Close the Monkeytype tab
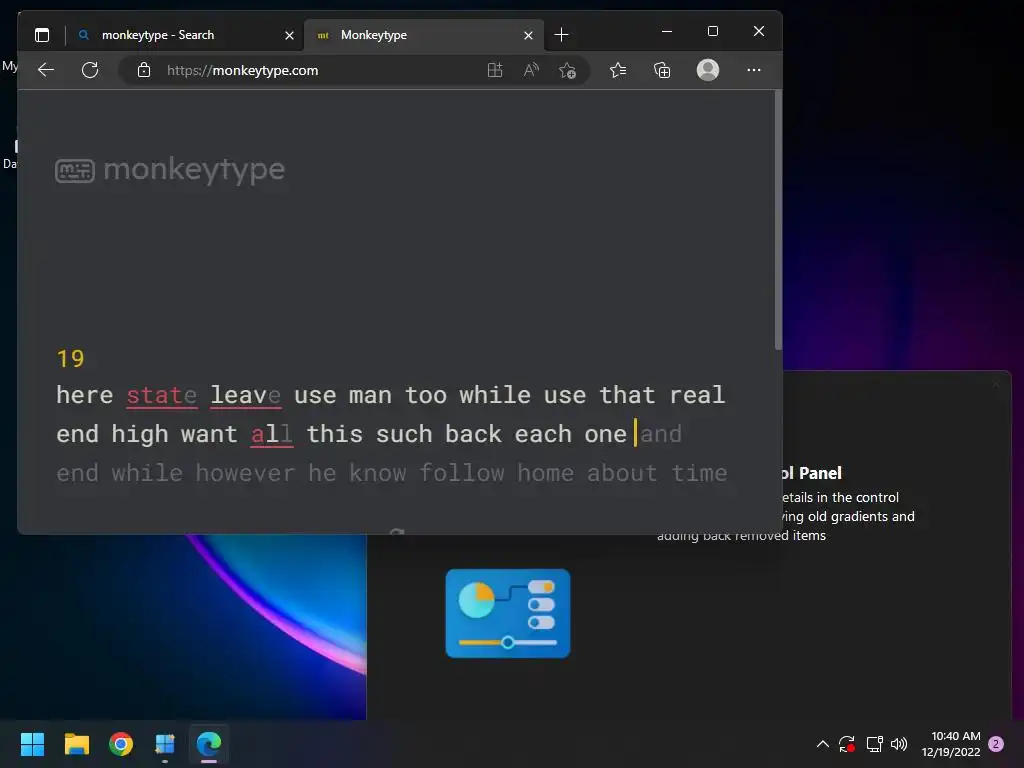Image resolution: width=1024 pixels, height=768 pixels. point(528,35)
